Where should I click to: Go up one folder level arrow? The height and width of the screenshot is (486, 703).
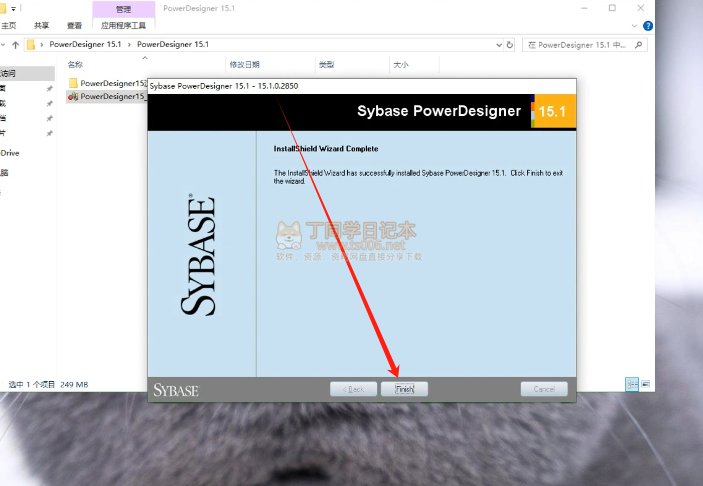point(16,45)
